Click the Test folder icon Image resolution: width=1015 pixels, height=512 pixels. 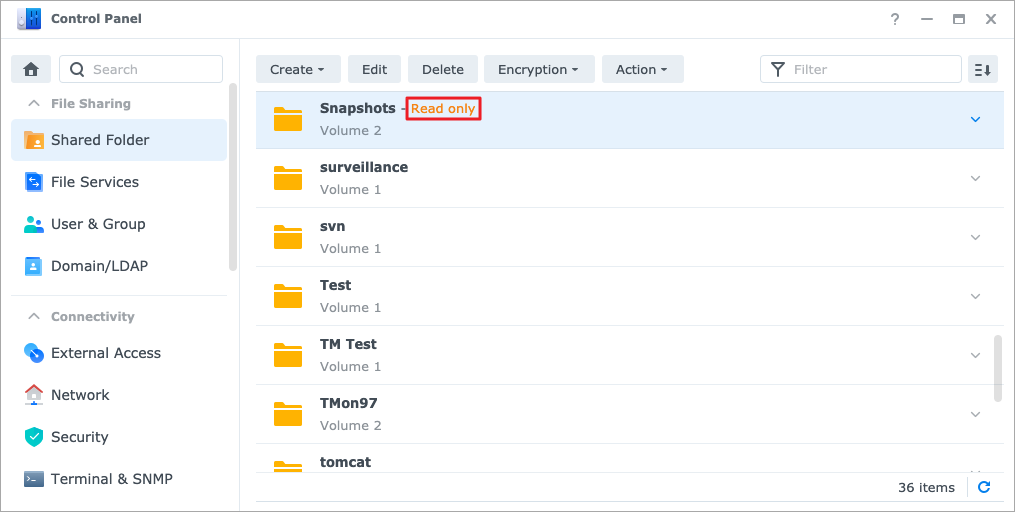point(288,296)
